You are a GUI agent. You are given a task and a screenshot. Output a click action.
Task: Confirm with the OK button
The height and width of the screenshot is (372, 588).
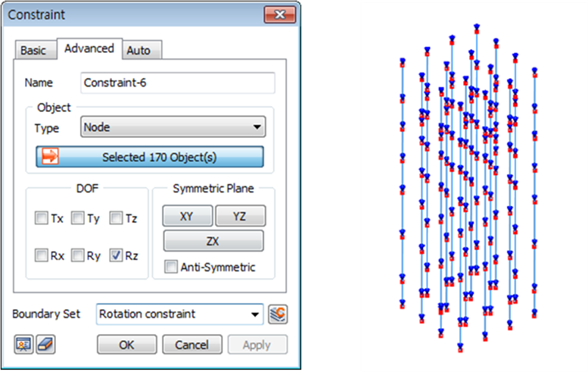(127, 345)
